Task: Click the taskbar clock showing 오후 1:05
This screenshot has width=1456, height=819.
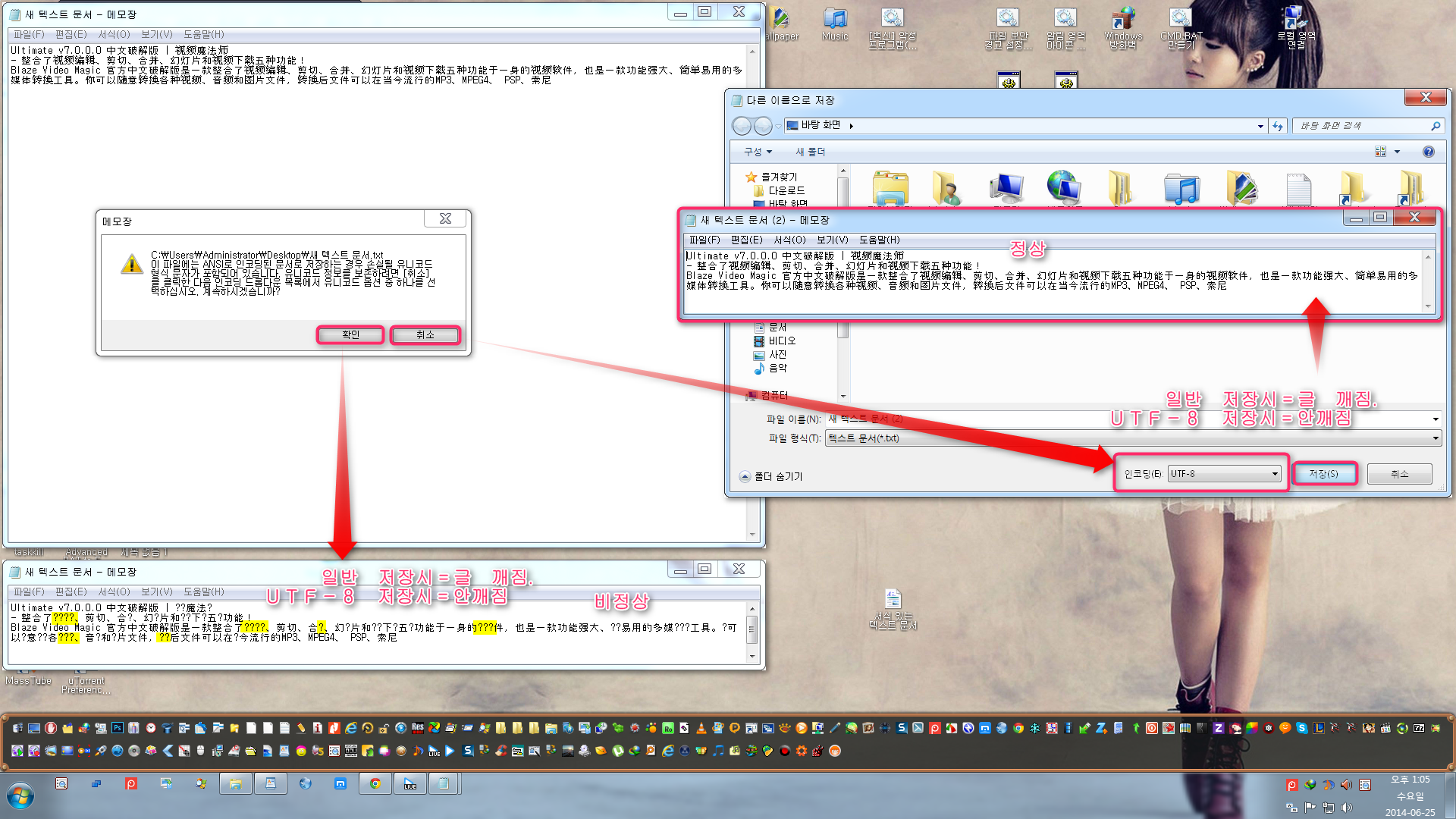Action: [x=1410, y=780]
